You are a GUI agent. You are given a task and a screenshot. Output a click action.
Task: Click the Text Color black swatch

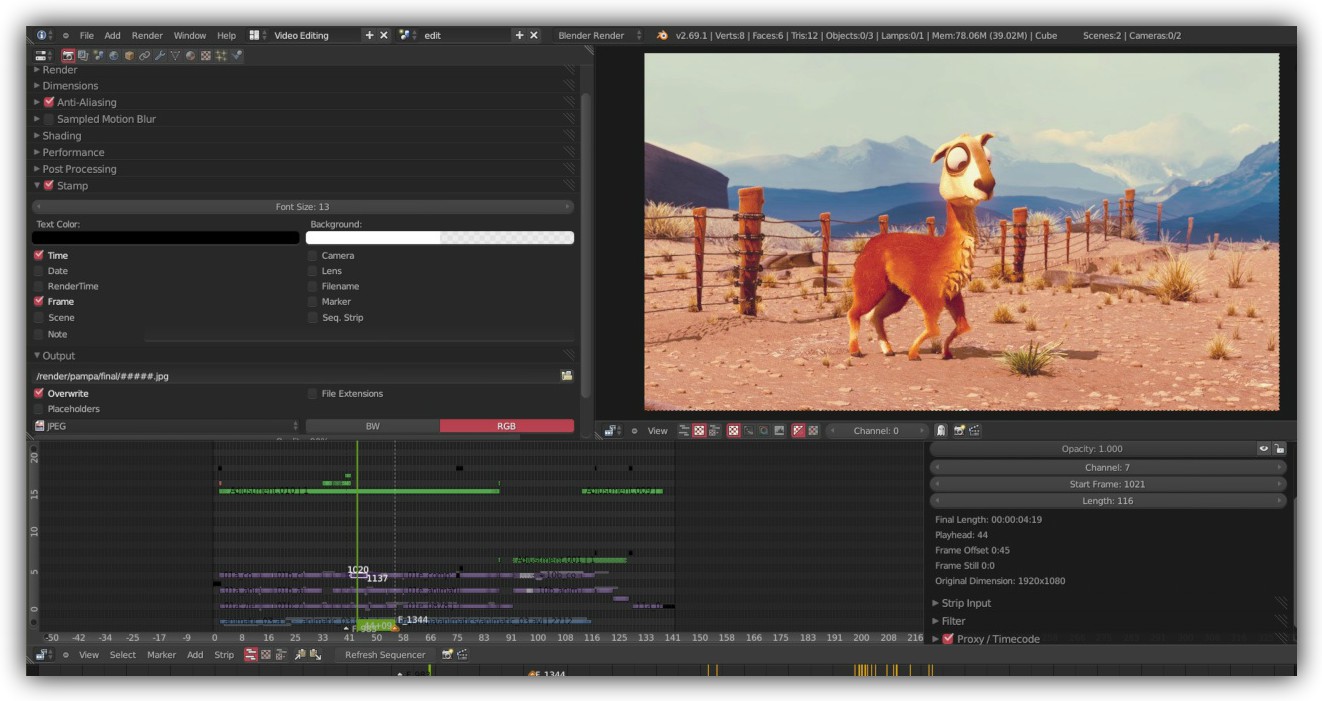166,238
